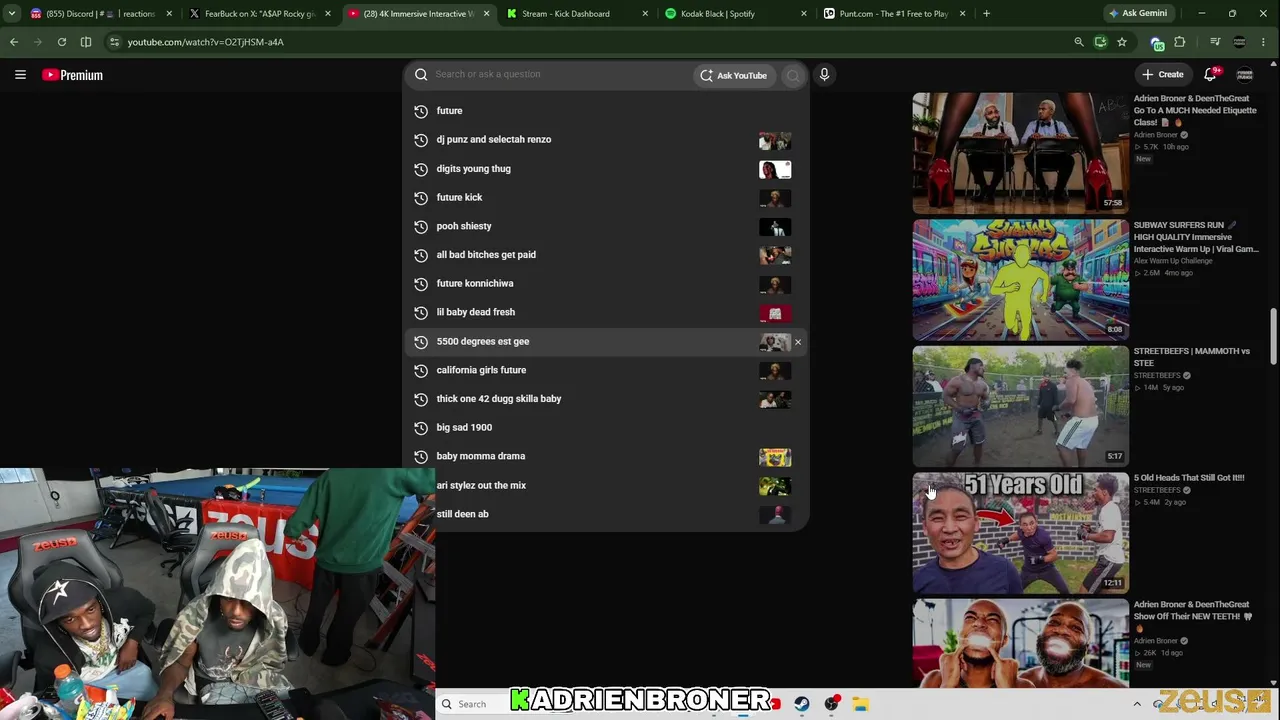Select 'future kick' suggestion
The height and width of the screenshot is (720, 1280).
pos(605,198)
